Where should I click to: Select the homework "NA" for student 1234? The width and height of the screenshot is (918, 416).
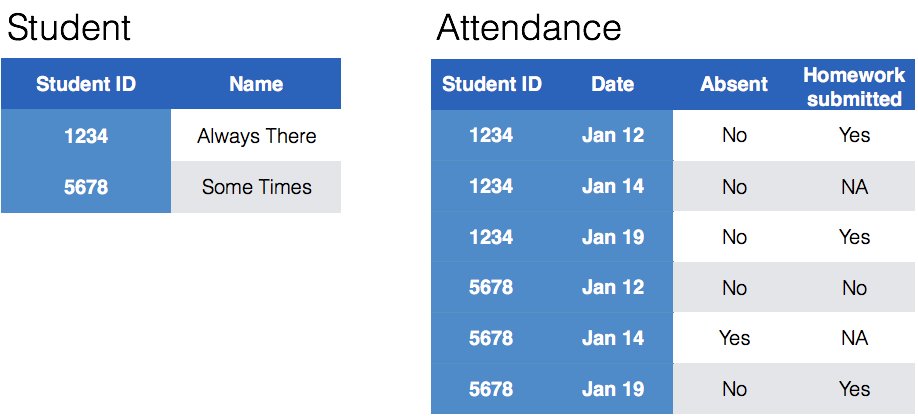854,186
